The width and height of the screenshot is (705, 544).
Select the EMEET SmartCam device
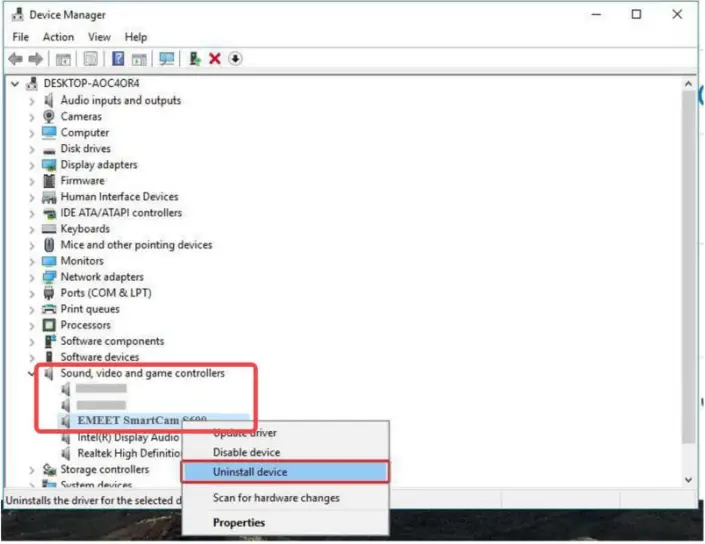click(142, 420)
